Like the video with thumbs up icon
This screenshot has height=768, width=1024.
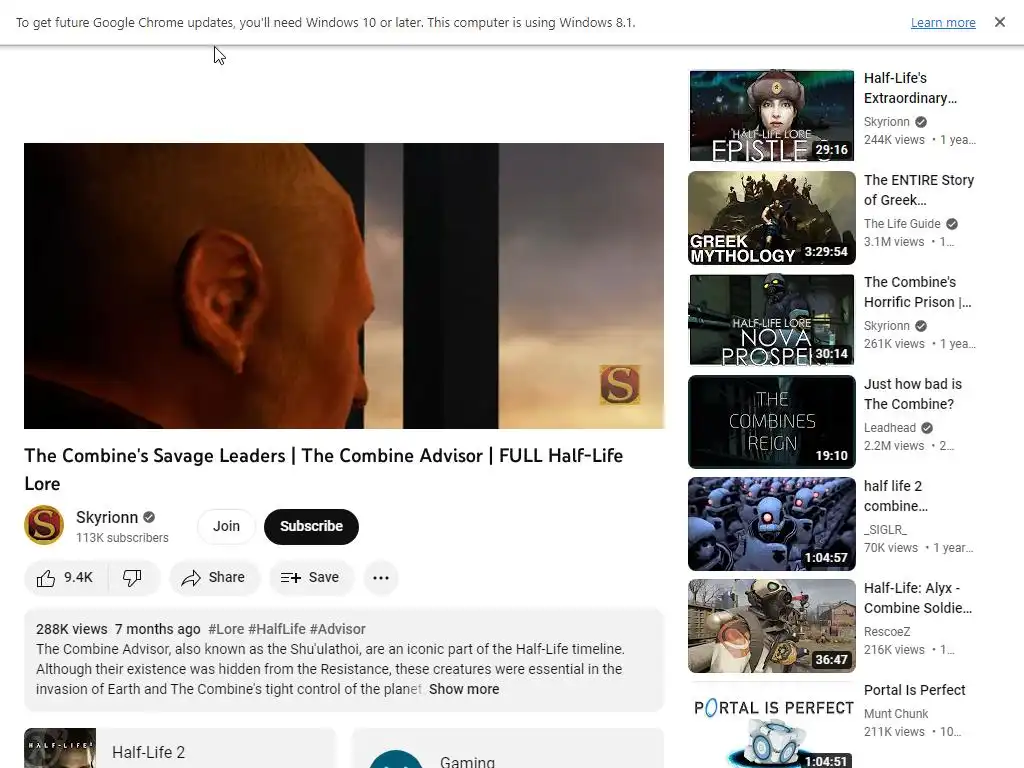[65, 578]
